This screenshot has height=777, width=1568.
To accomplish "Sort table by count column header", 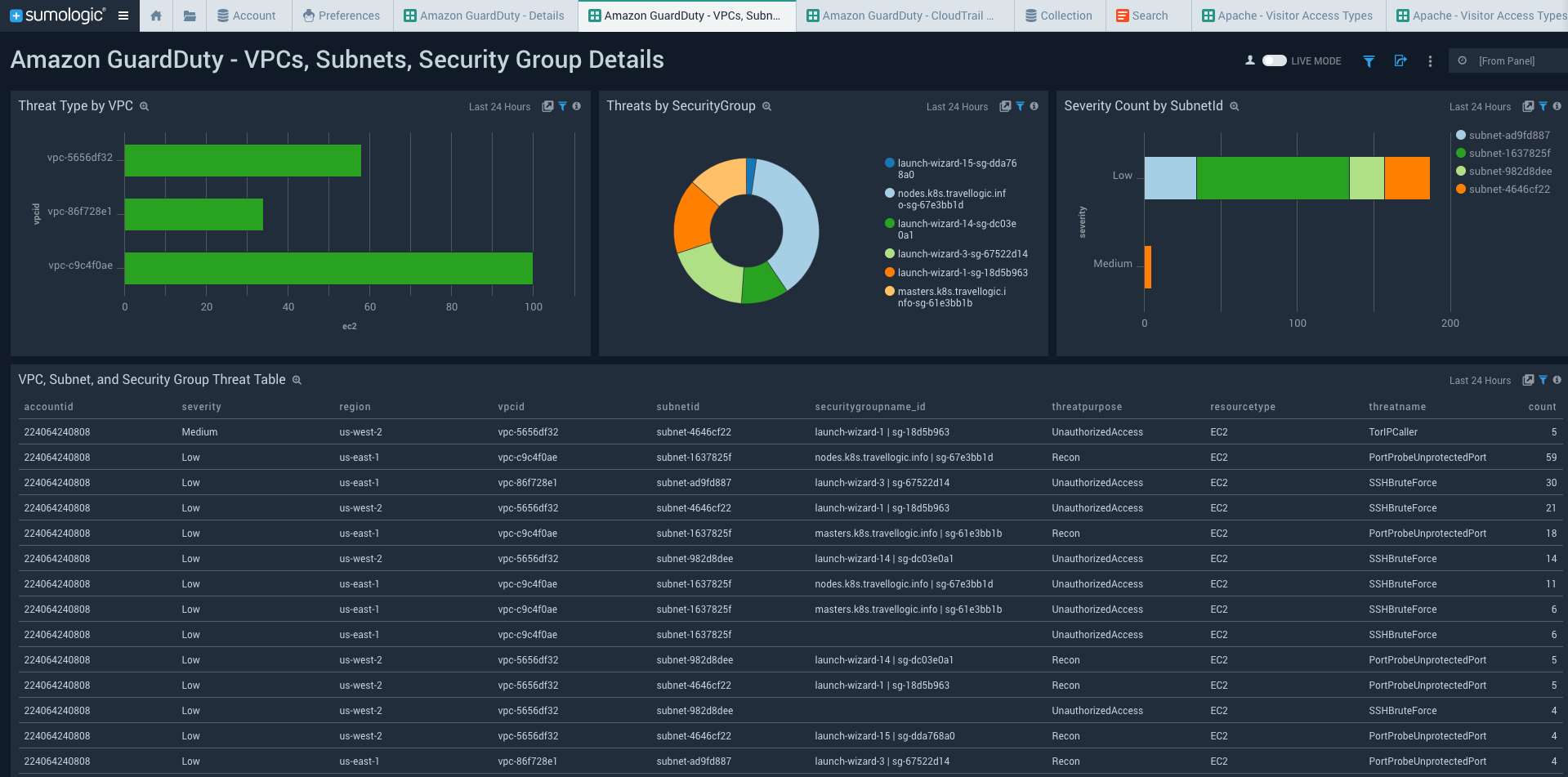I will 1543,407.
